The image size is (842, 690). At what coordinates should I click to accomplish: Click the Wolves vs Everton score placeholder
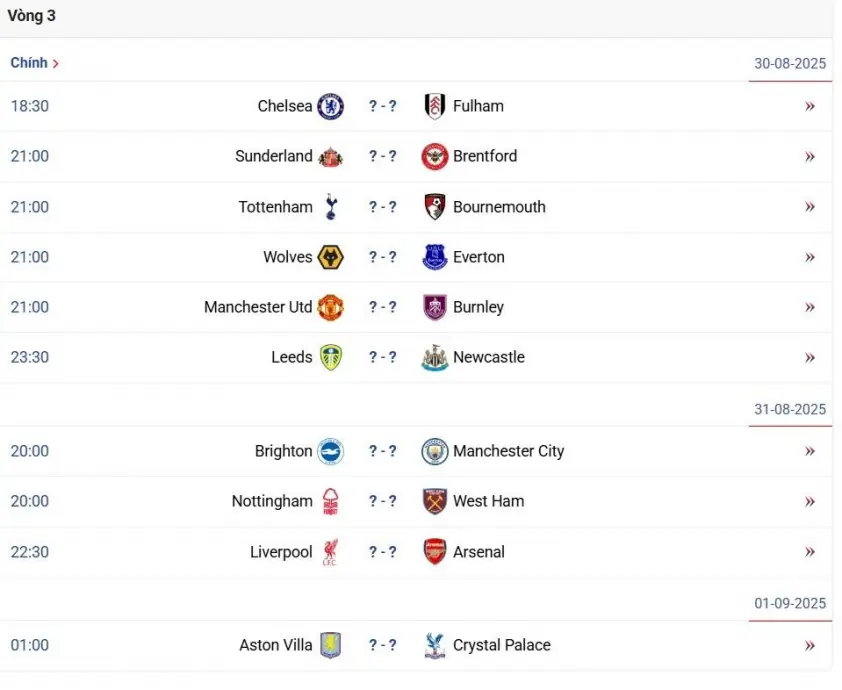pos(383,257)
